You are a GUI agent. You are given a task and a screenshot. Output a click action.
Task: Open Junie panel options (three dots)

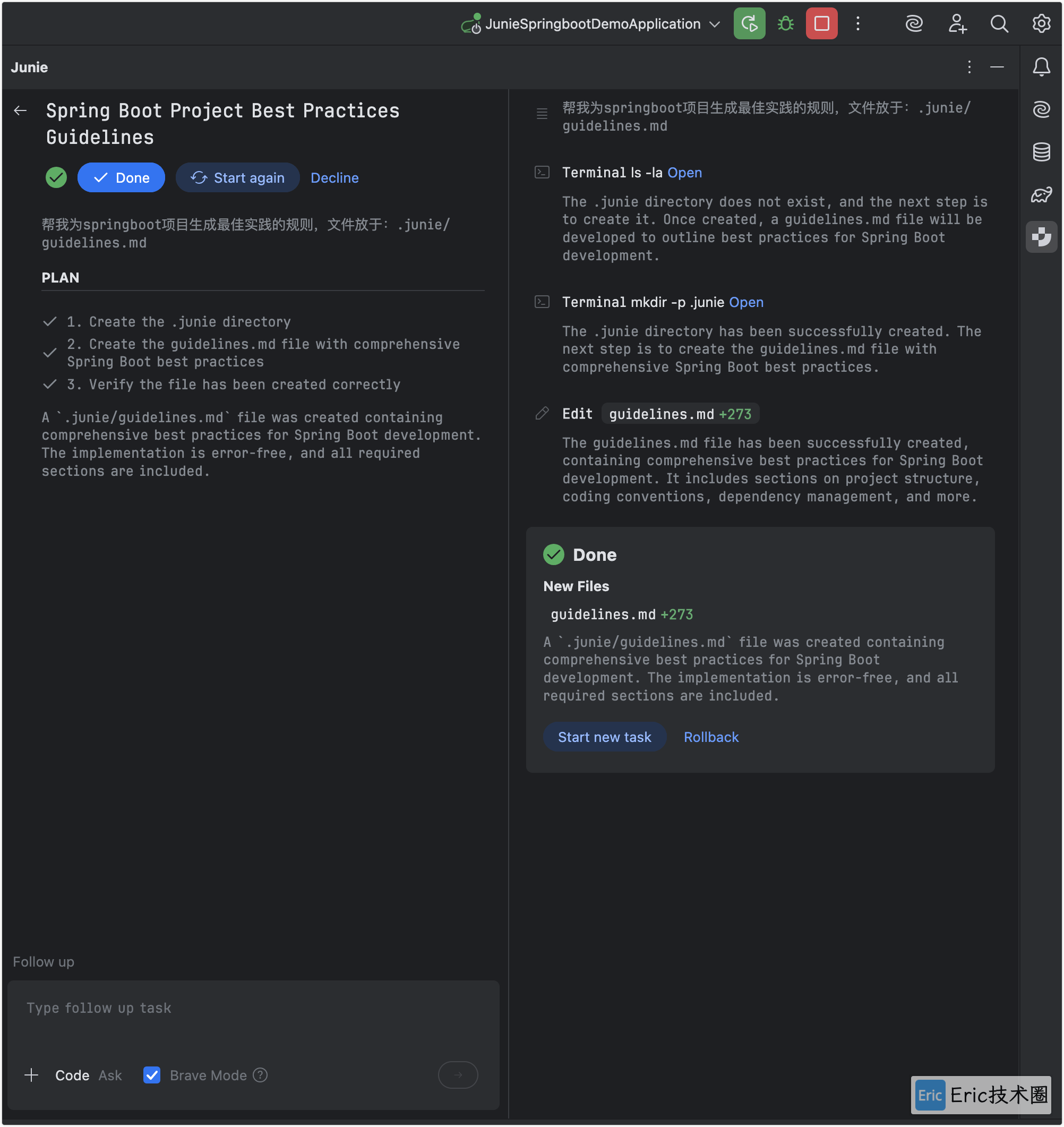click(x=969, y=67)
